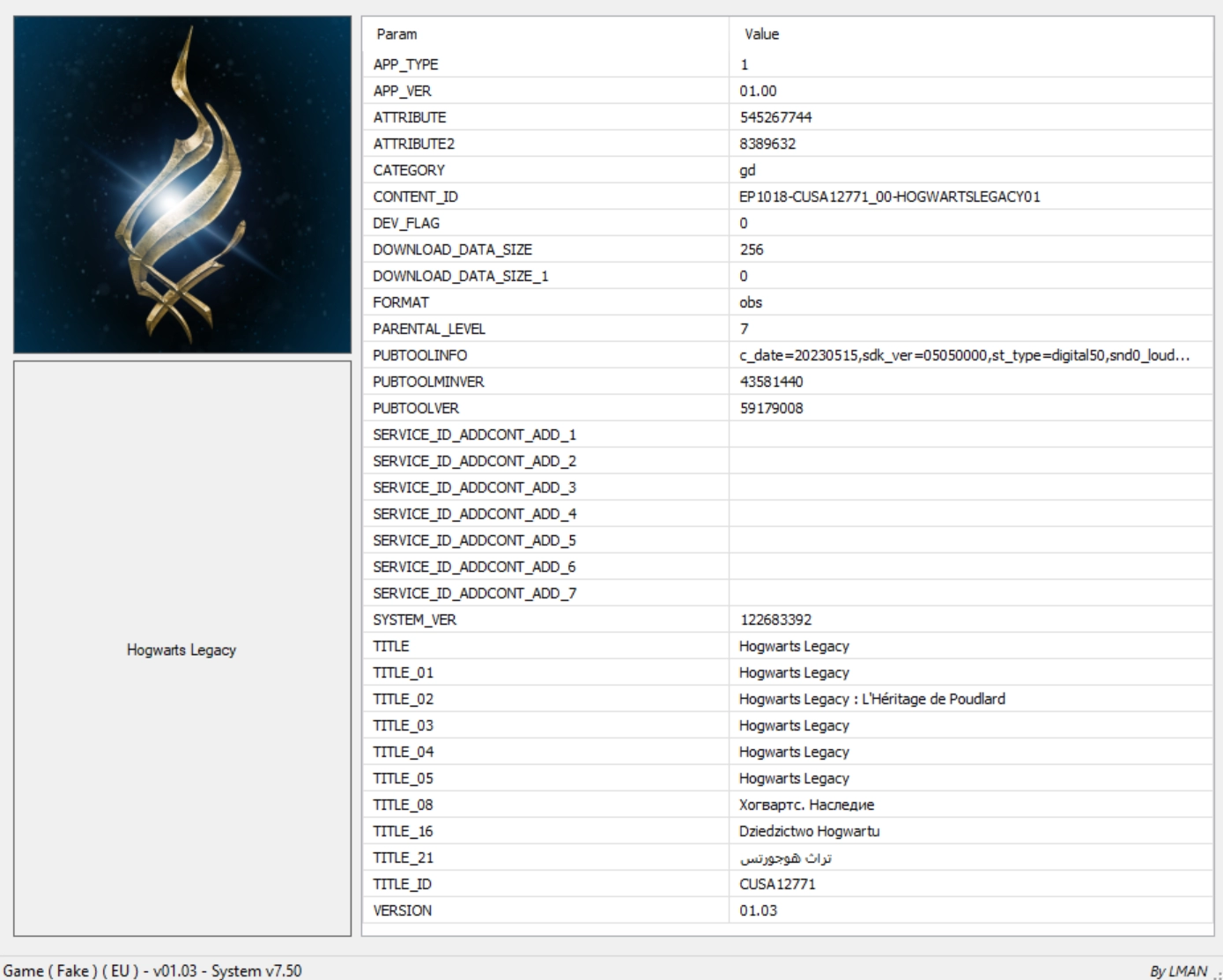Viewport: 1223px width, 980px height.
Task: Click the Hogwarts Legacy label in left panel
Action: pos(182,650)
